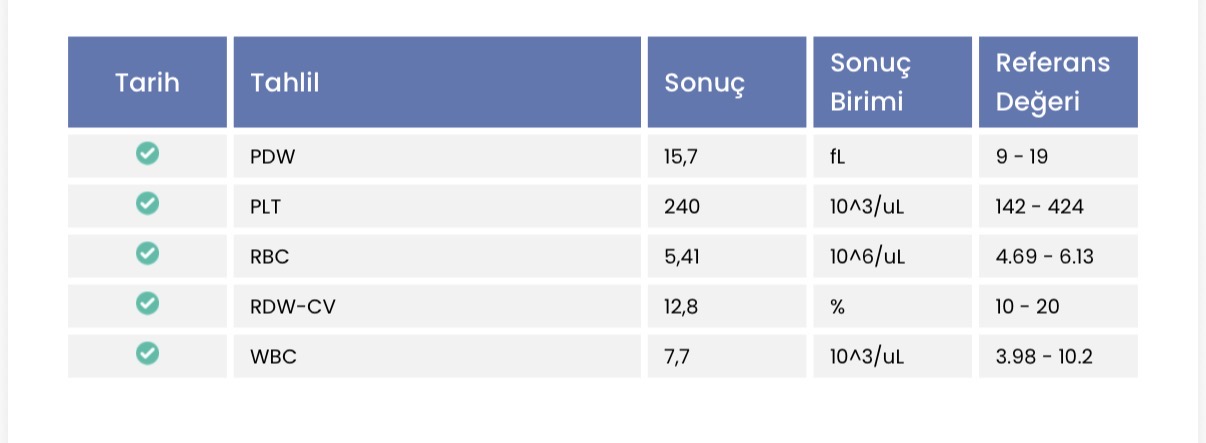This screenshot has width=1206, height=443.
Task: Select the WBC test name cell
Action: click(437, 356)
